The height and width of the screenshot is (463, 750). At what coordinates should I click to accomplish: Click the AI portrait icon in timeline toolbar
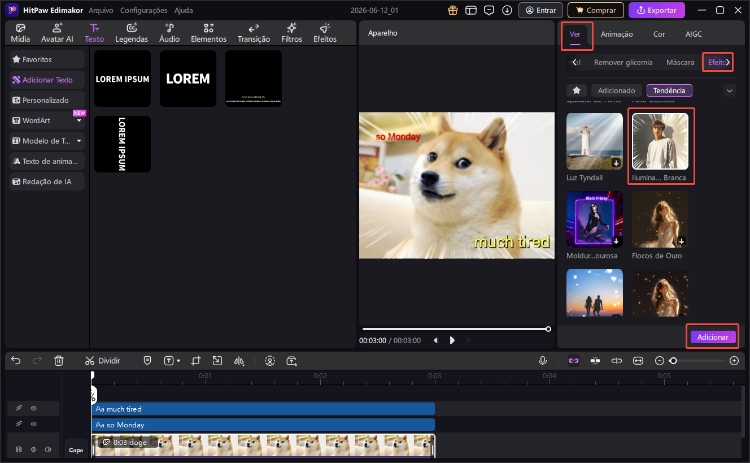(270, 361)
